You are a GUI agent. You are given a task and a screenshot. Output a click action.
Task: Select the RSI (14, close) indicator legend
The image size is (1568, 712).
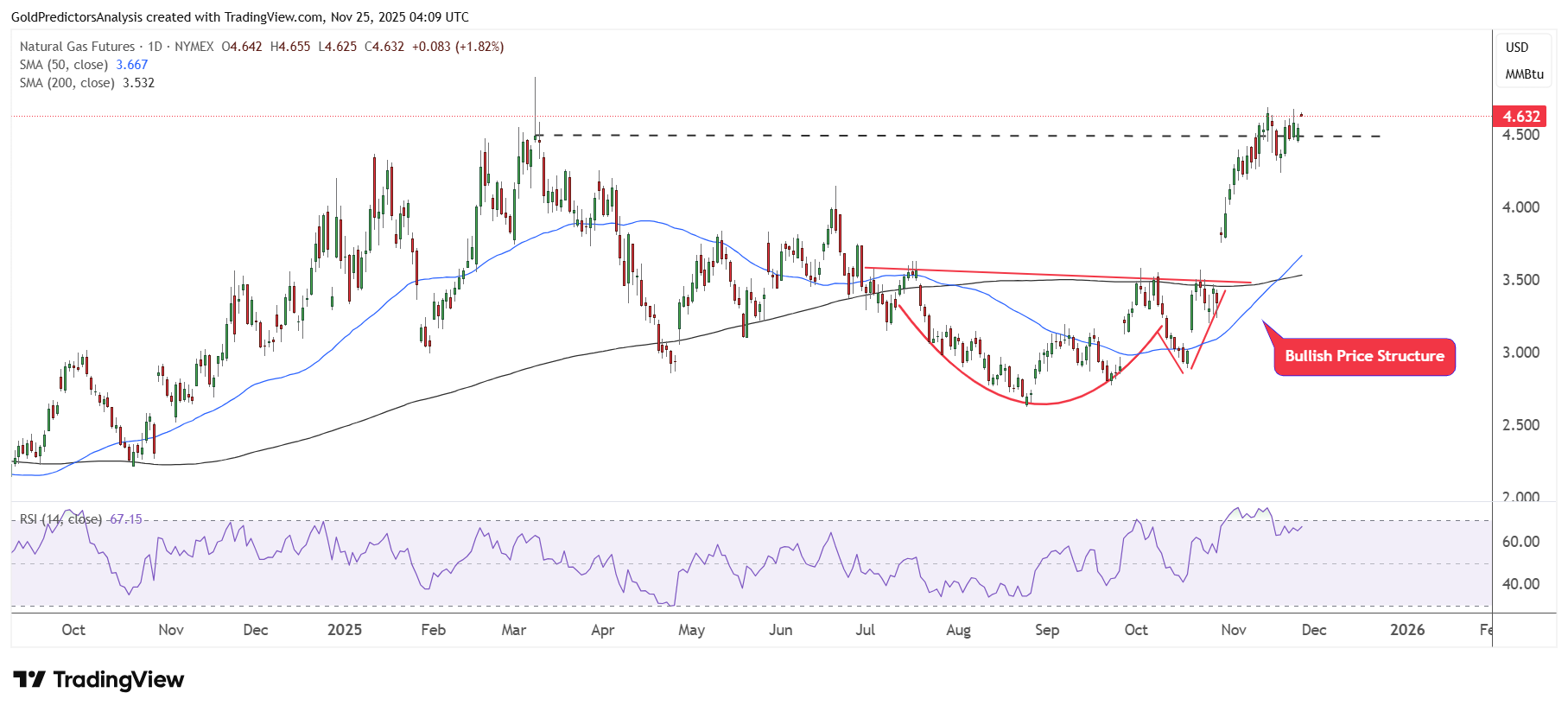(x=60, y=519)
